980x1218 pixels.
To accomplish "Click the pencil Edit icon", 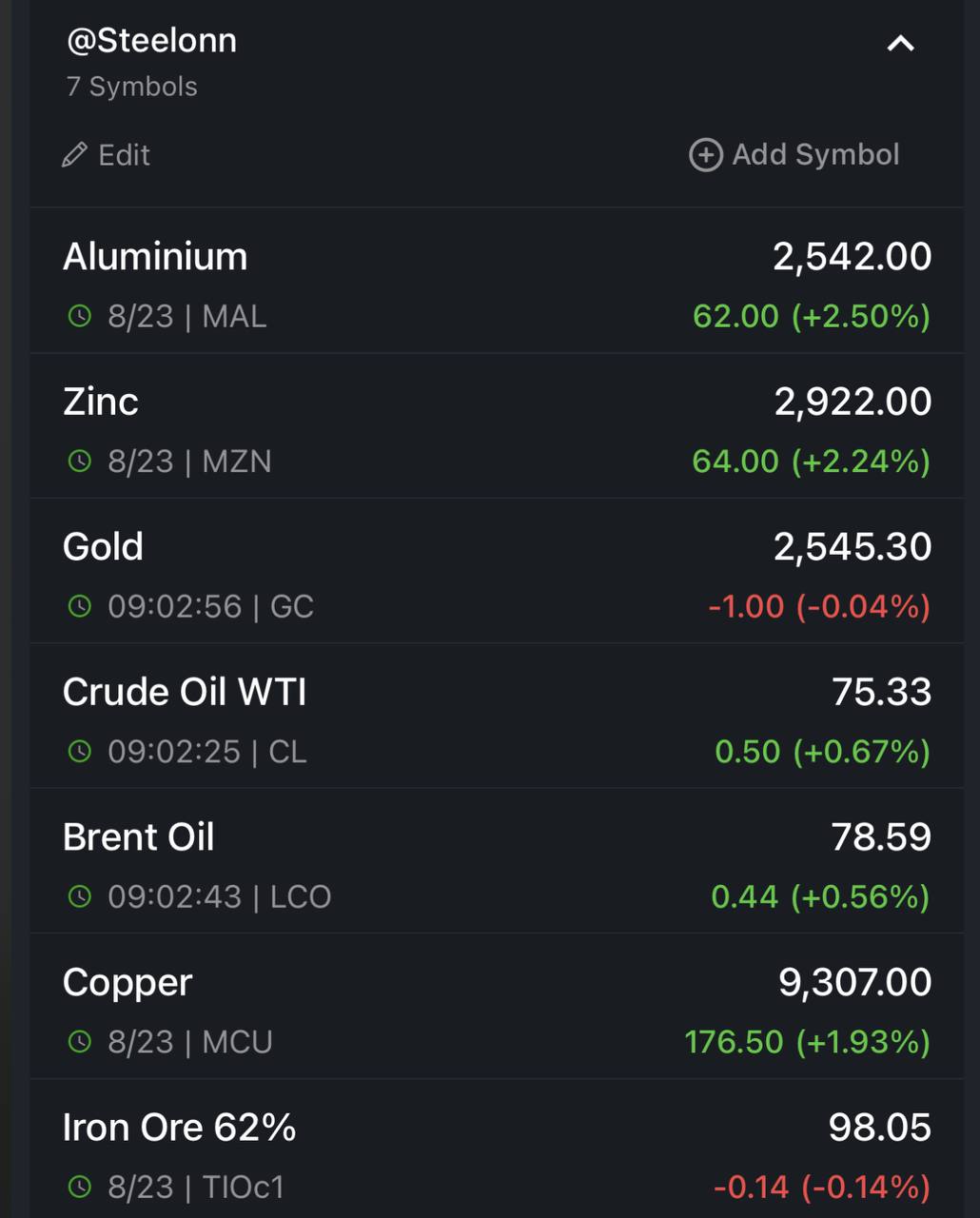I will tap(74, 155).
